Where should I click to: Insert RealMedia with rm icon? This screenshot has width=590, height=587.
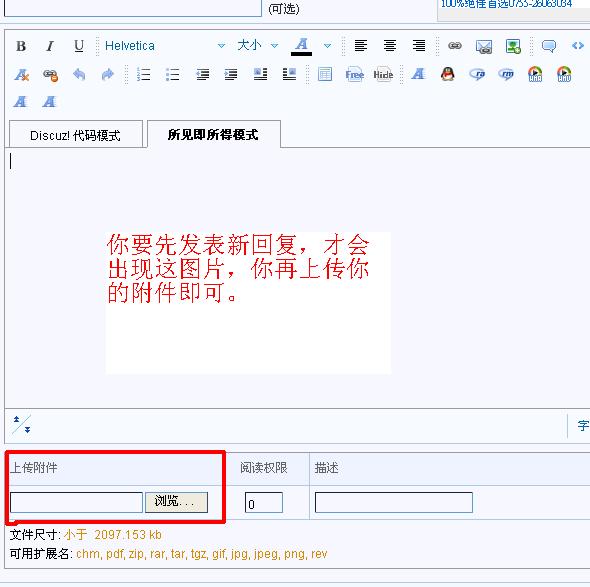pyautogui.click(x=506, y=74)
